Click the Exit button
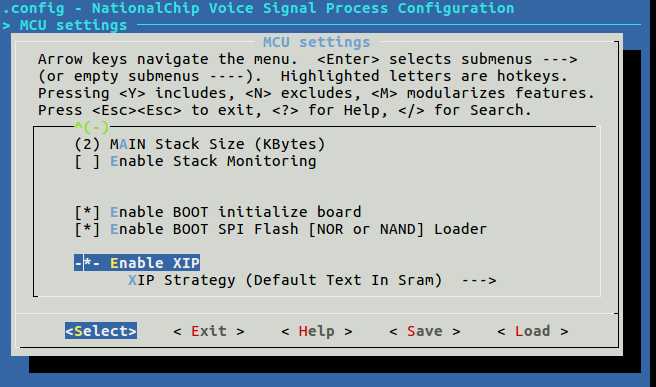This screenshot has height=387, width=656. pyautogui.click(x=209, y=331)
